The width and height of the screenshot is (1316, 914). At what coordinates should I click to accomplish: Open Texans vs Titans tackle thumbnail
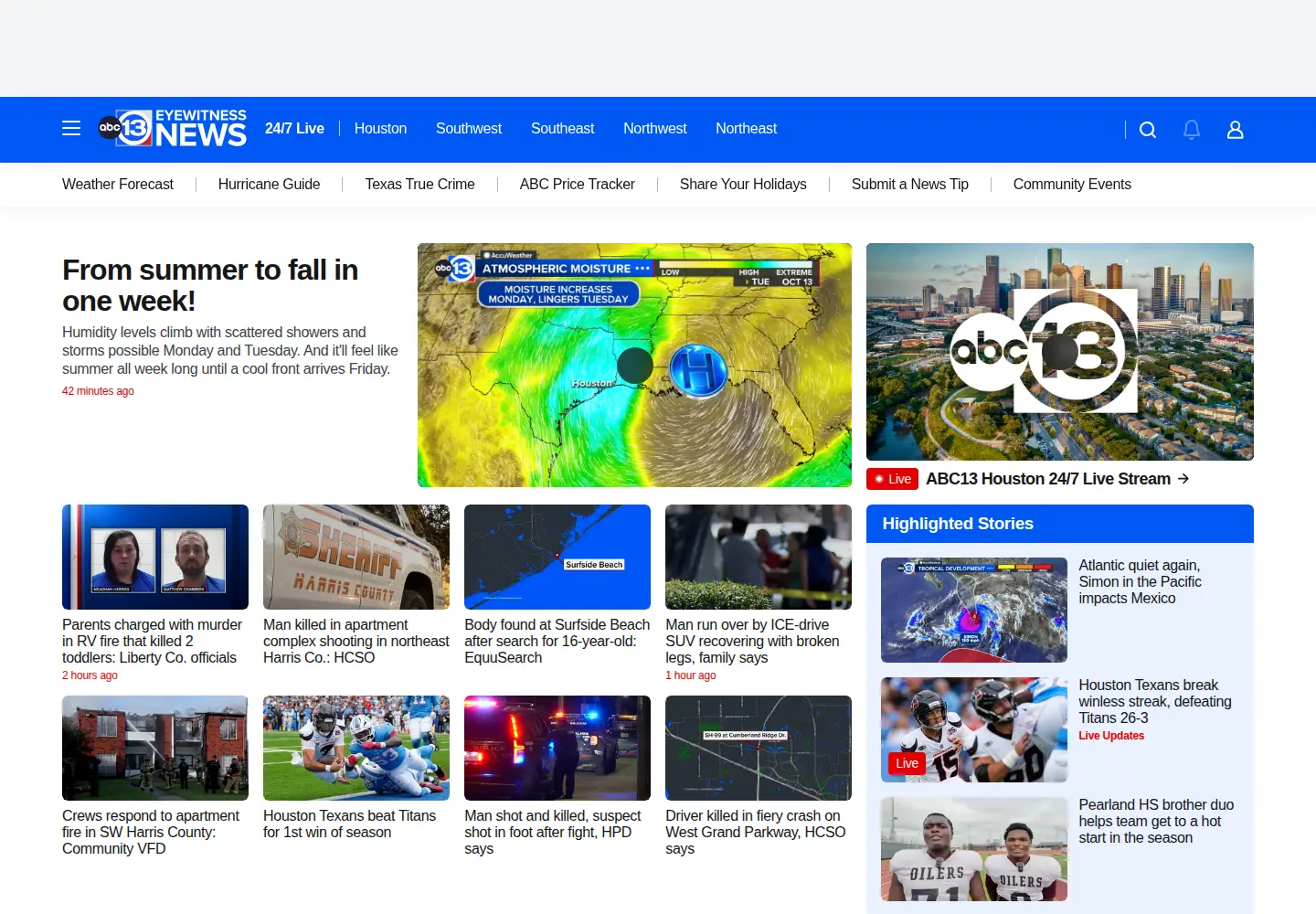(356, 748)
